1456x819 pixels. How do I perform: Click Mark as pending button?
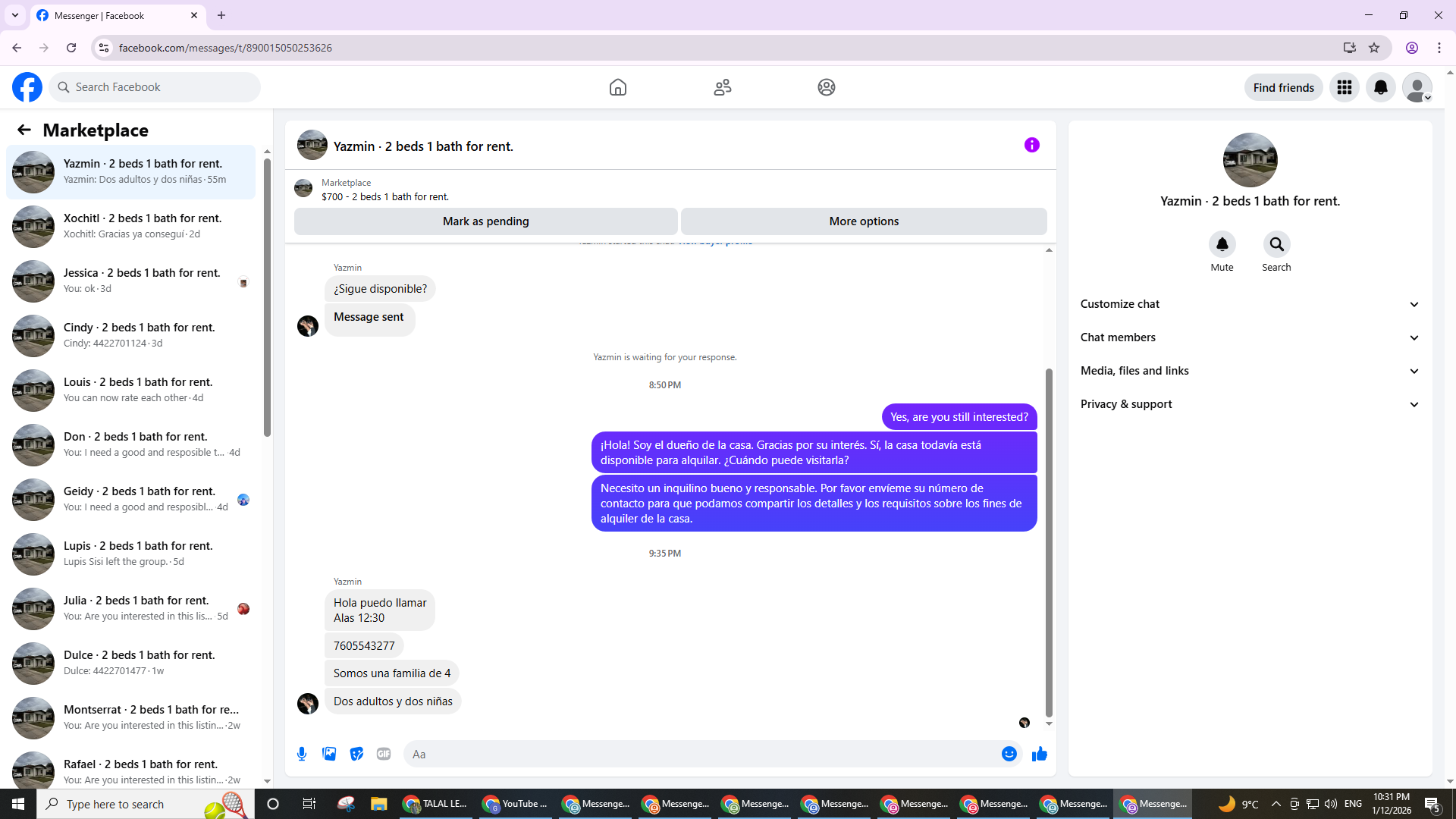485,221
